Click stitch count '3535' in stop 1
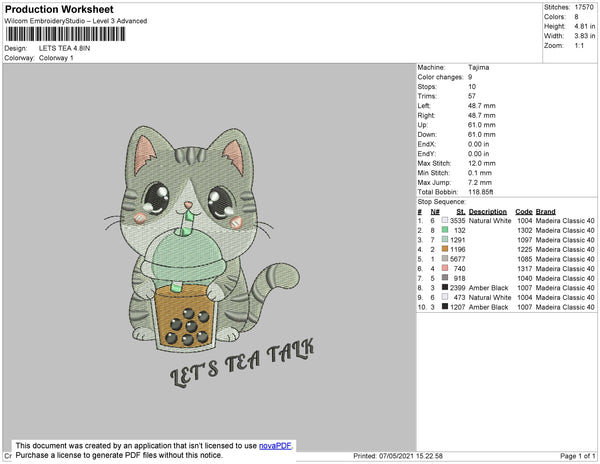This screenshot has width=600, height=464. (457, 221)
